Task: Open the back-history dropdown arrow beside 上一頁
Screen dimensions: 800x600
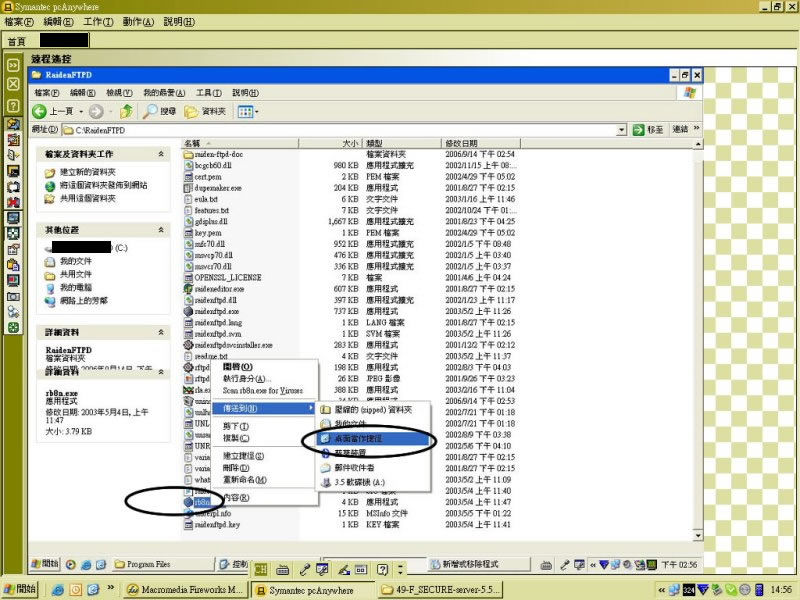Action: 81,111
